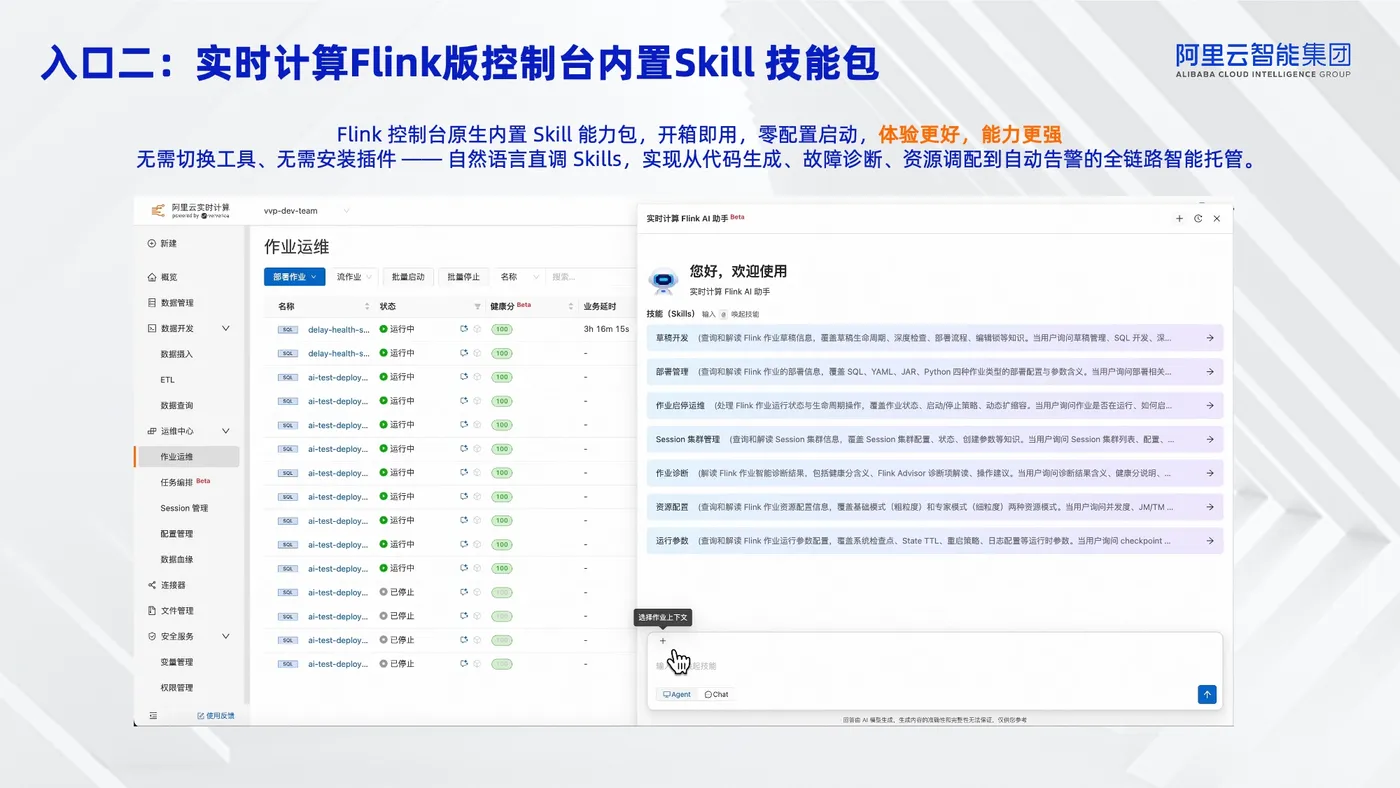
Task: Collapse the 运维中心 section chevron
Action: [x=226, y=431]
